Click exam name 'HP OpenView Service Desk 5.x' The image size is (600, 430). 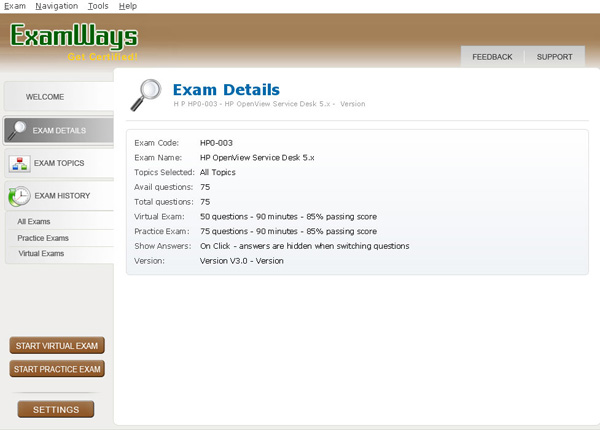257,158
